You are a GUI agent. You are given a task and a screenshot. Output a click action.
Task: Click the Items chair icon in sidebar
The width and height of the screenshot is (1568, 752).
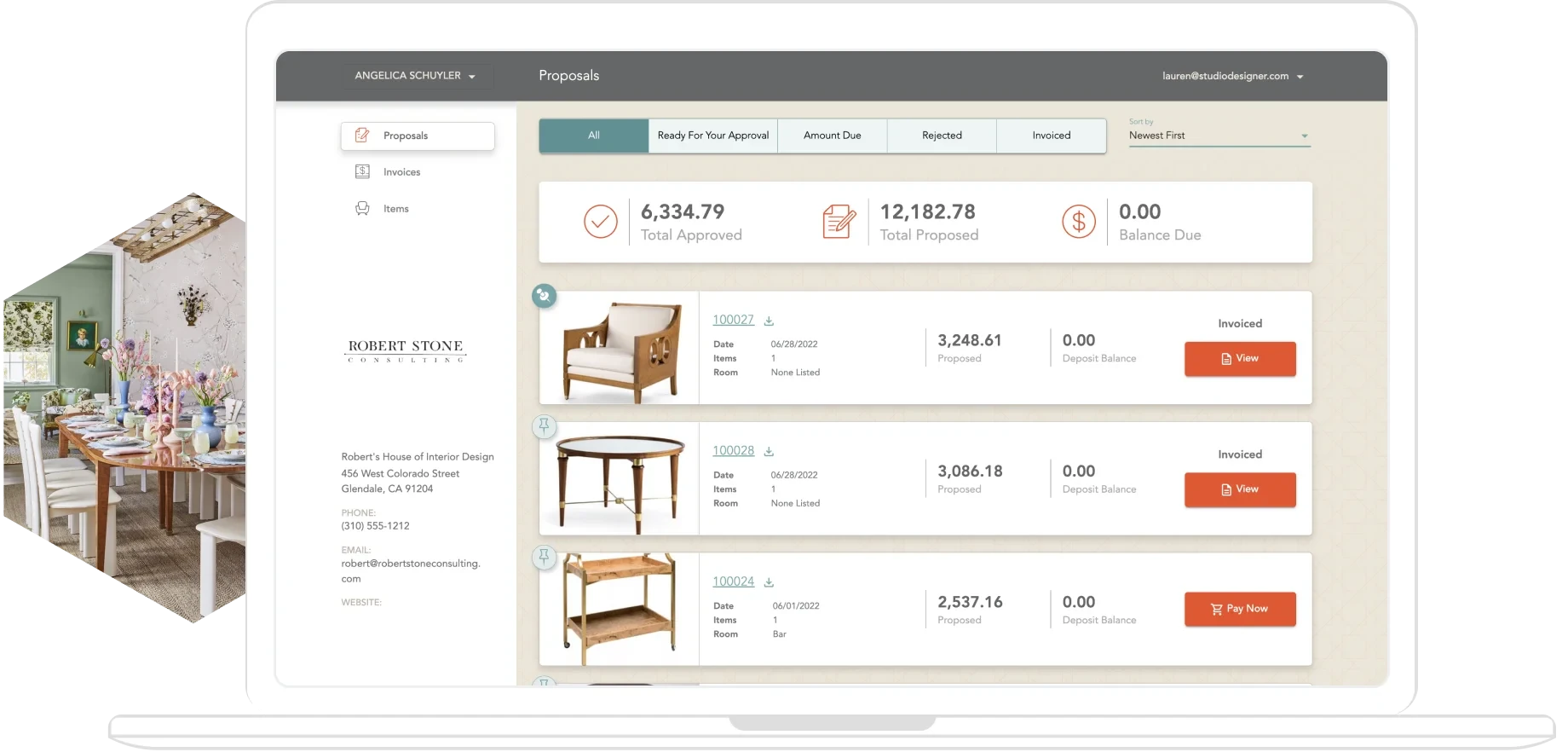pyautogui.click(x=362, y=208)
